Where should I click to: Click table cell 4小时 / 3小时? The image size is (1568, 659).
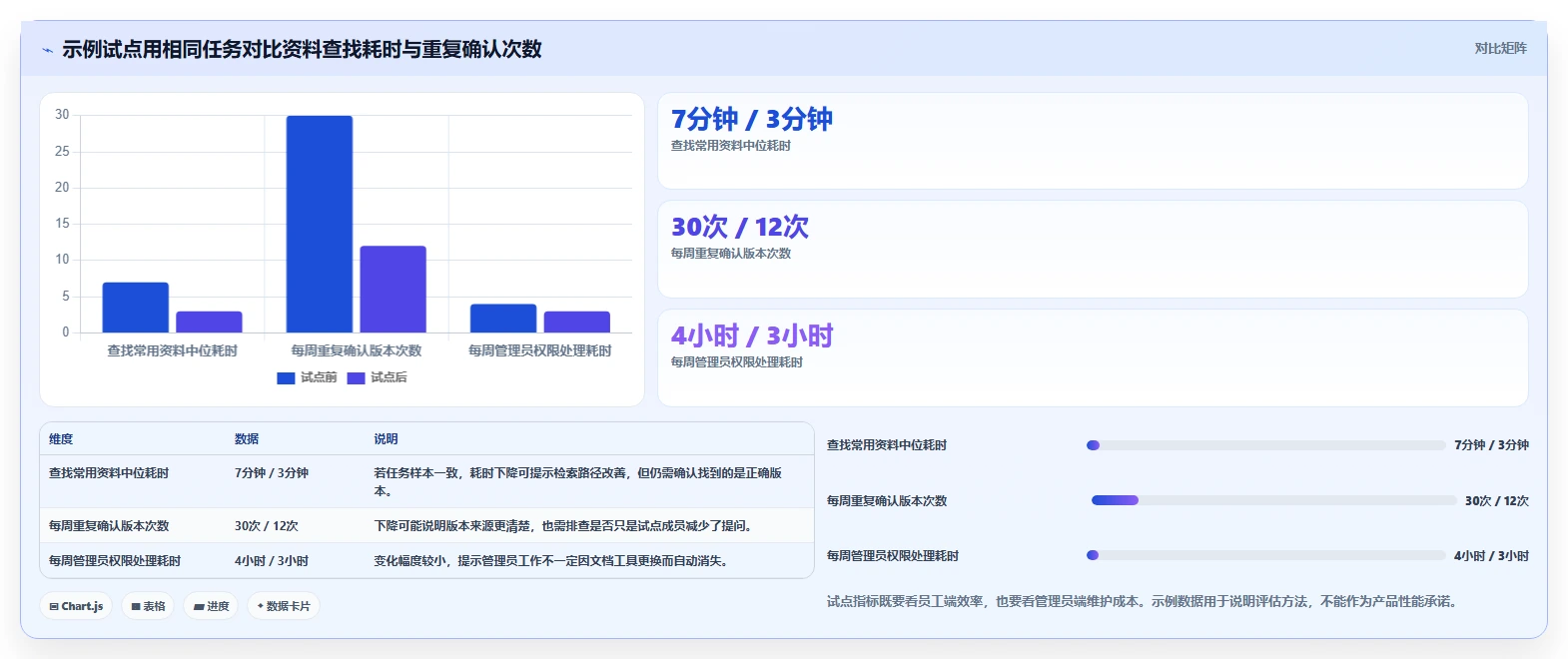(272, 561)
